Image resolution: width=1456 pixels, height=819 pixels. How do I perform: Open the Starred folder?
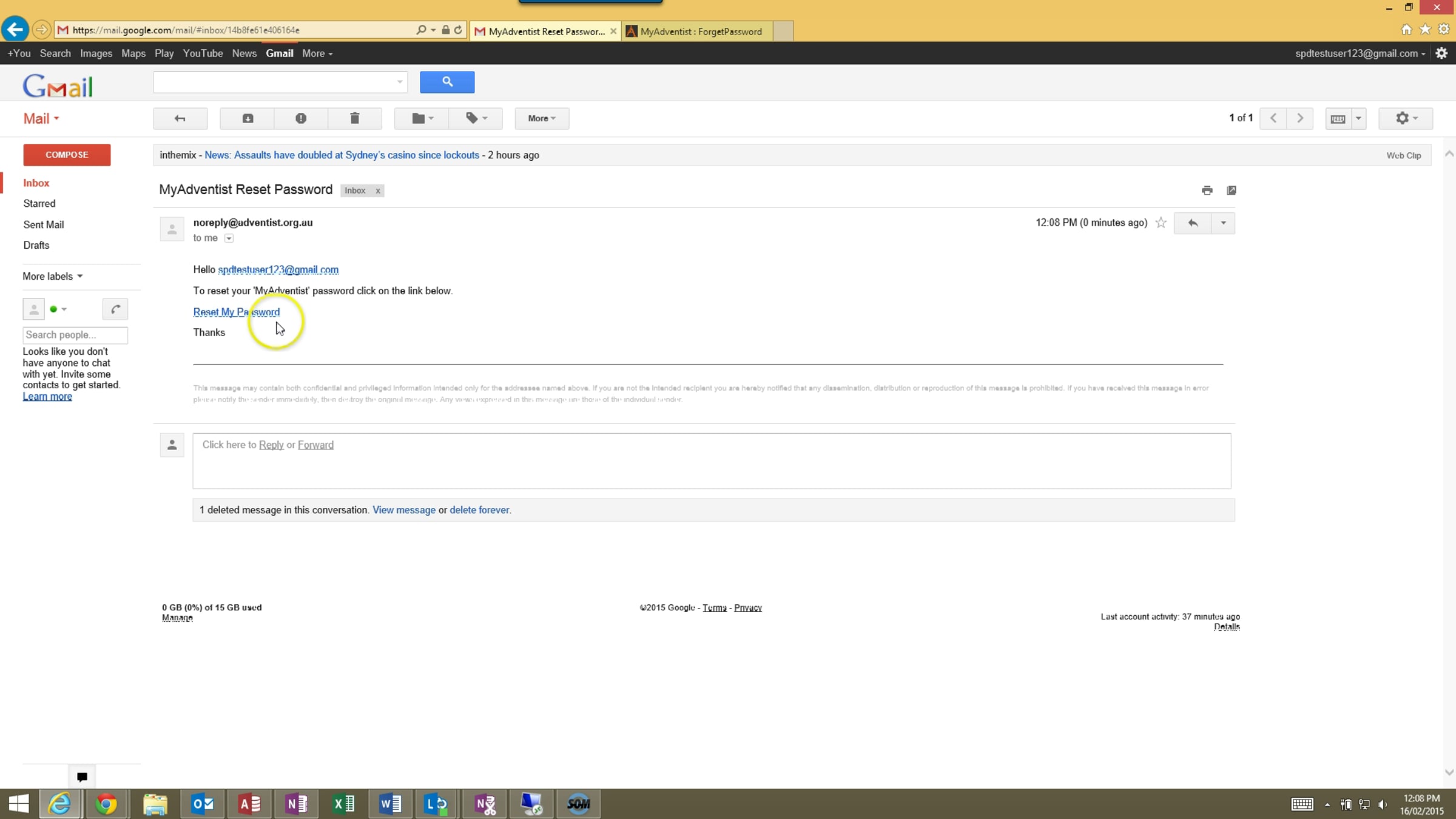pos(39,204)
